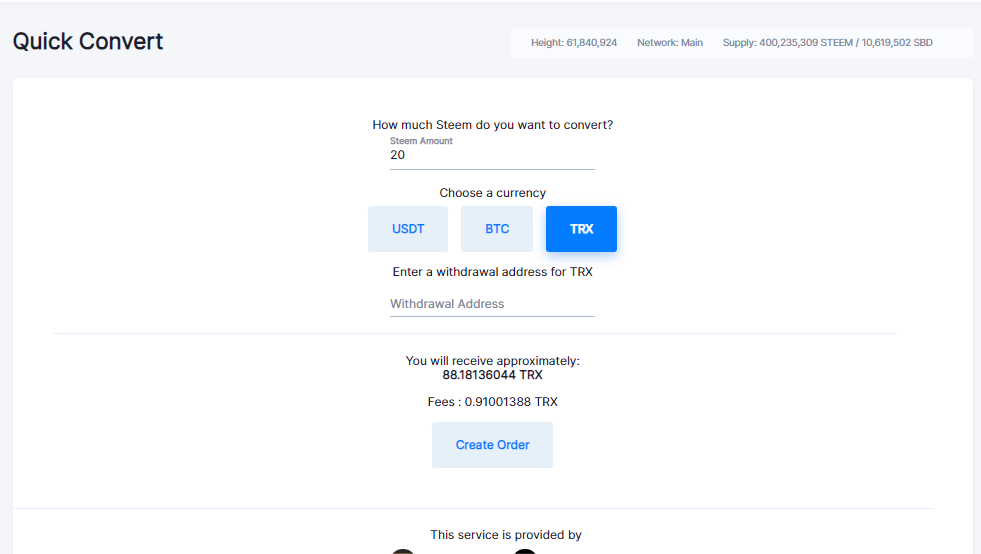
Task: Click the 88.18136044 TRX receive amount
Action: click(492, 375)
